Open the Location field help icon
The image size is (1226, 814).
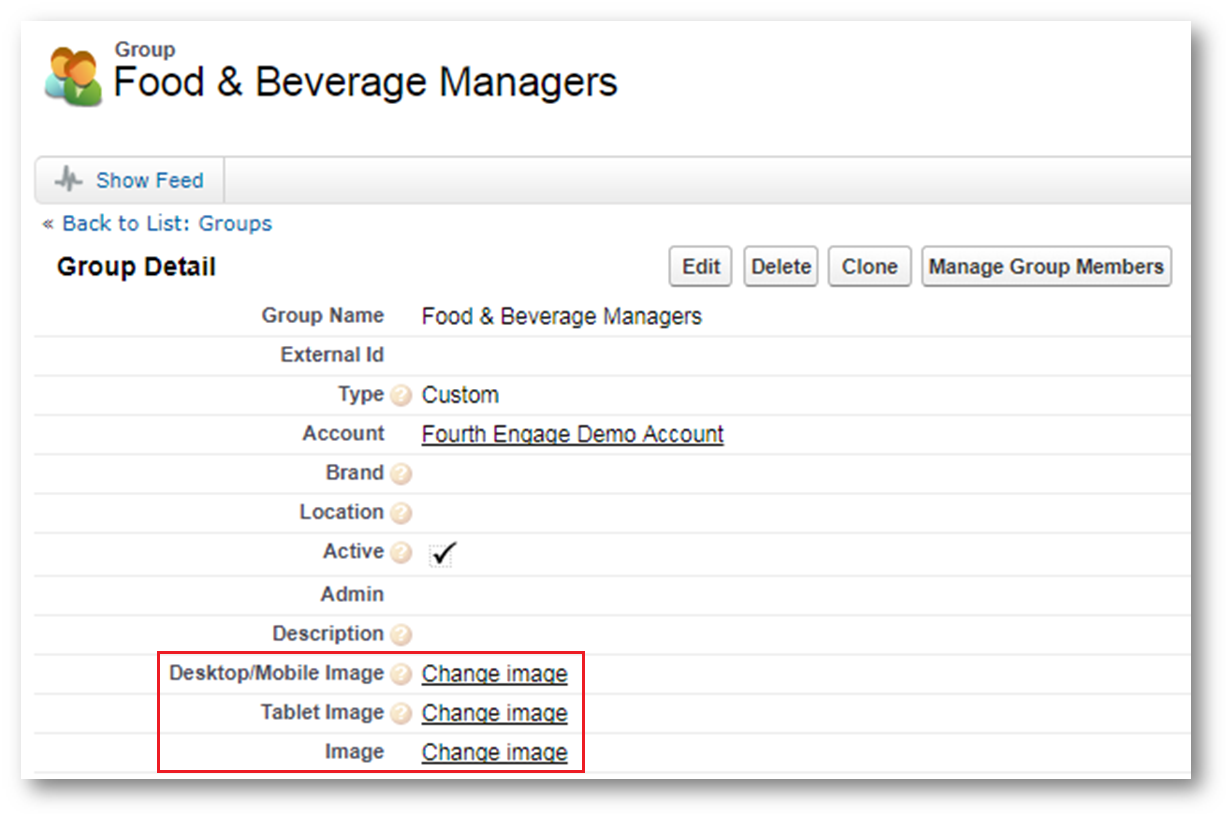click(401, 513)
